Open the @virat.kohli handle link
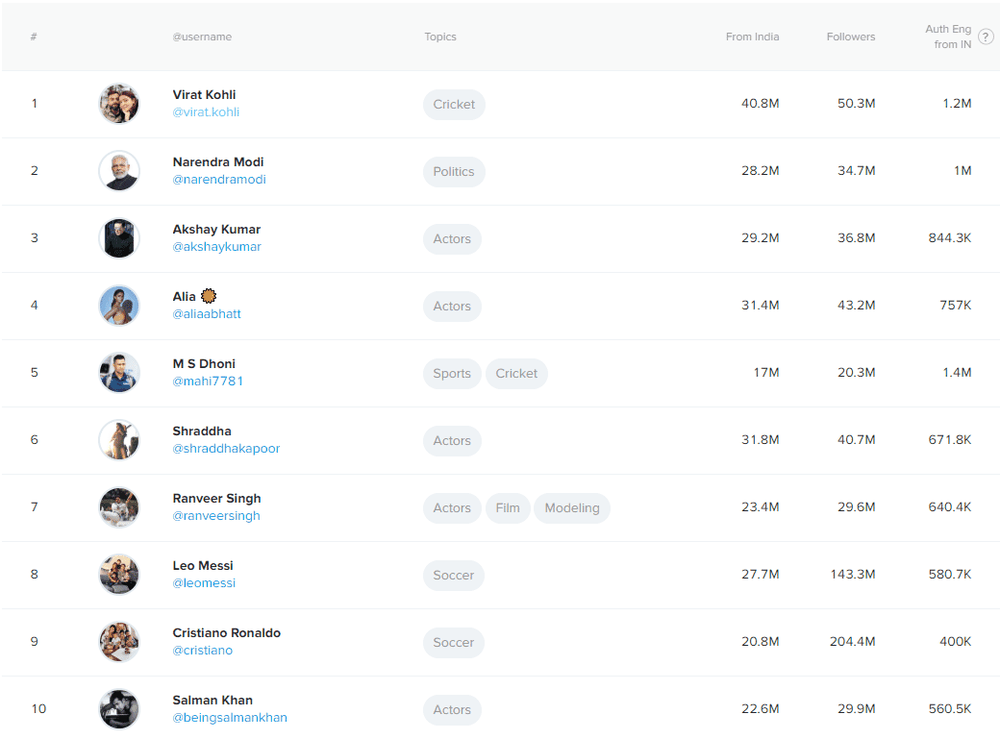Image resolution: width=1000 pixels, height=739 pixels. [x=206, y=112]
